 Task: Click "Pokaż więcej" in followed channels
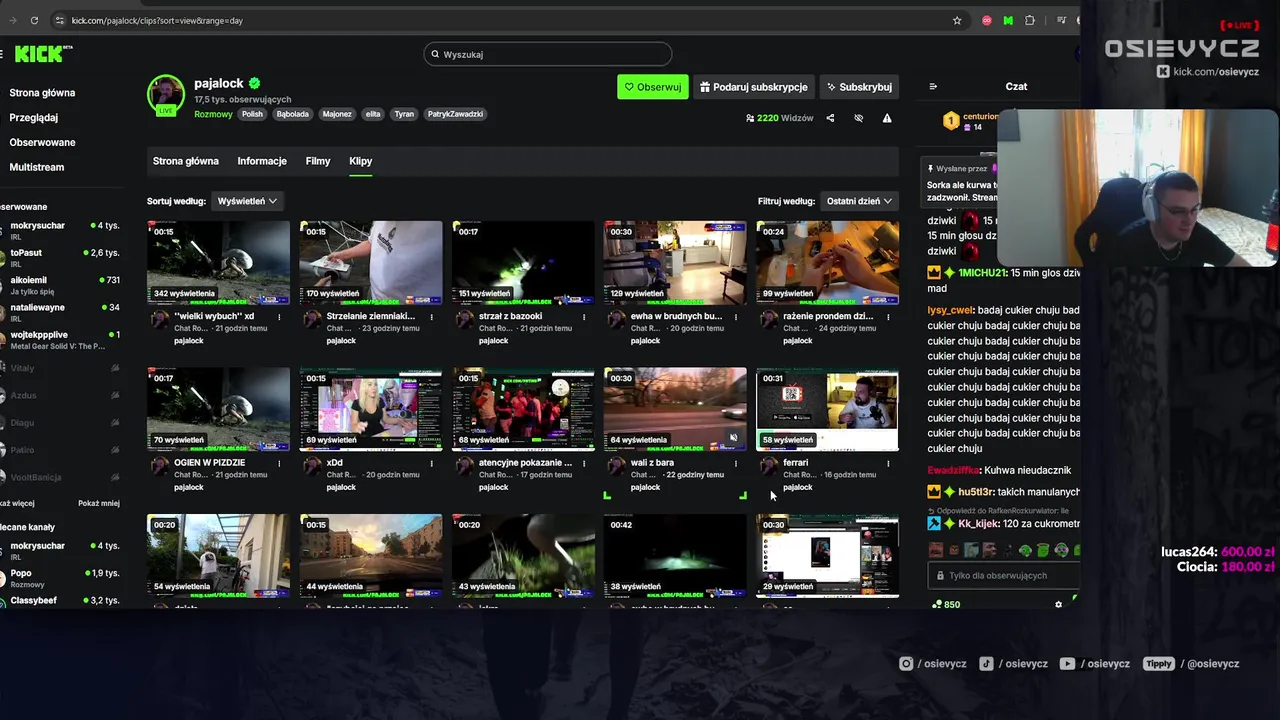[18, 503]
